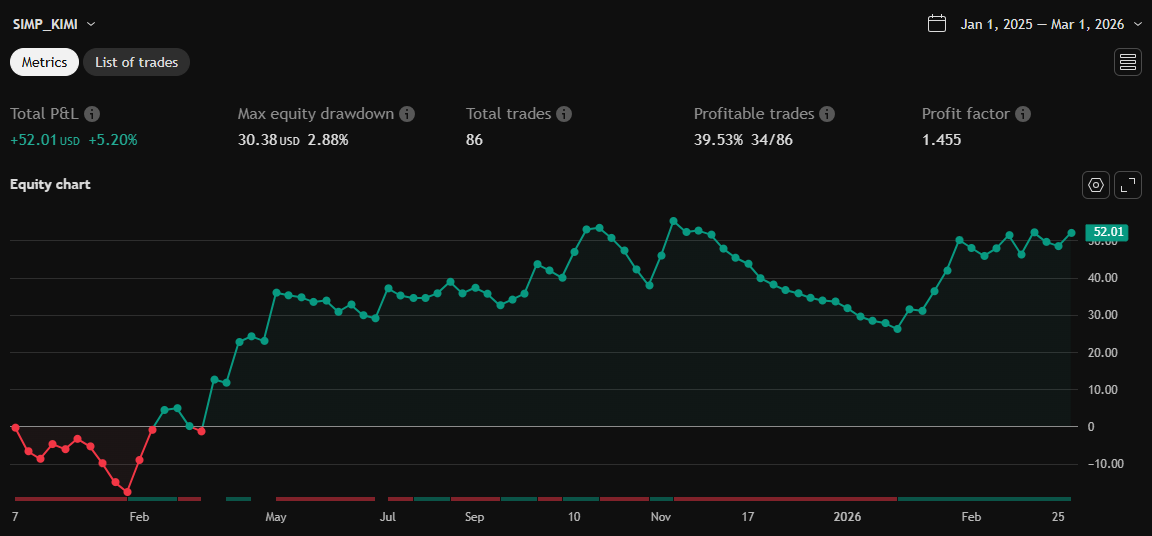Viewport: 1152px width, 536px height.
Task: Click the last data point on equity curve
Action: [x=1071, y=233]
